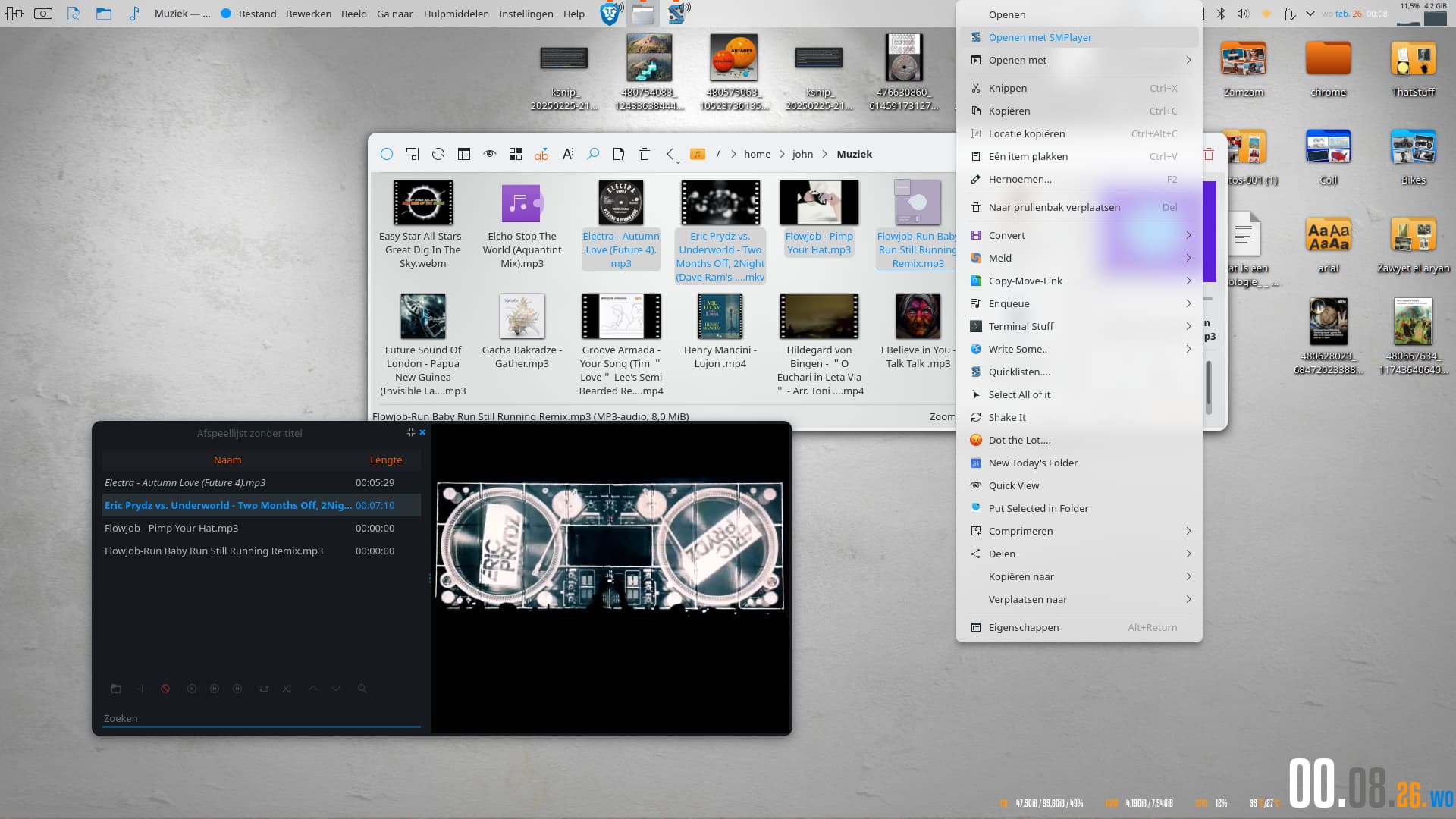Open 'Eigenschappen' from the context menu
The height and width of the screenshot is (819, 1456).
[x=1079, y=627]
